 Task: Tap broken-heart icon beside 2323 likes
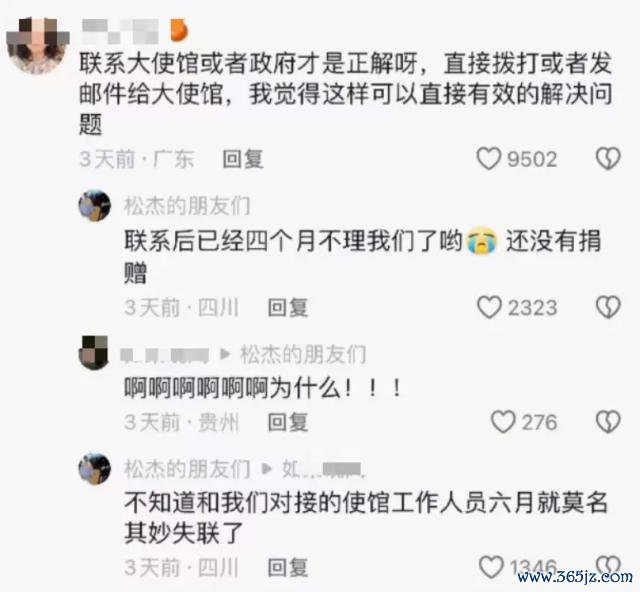tap(608, 307)
